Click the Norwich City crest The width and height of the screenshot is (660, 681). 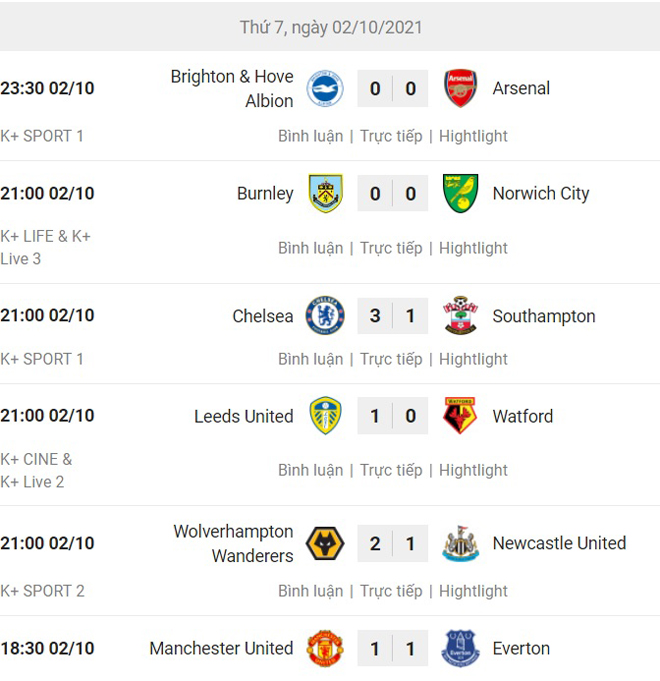[461, 194]
